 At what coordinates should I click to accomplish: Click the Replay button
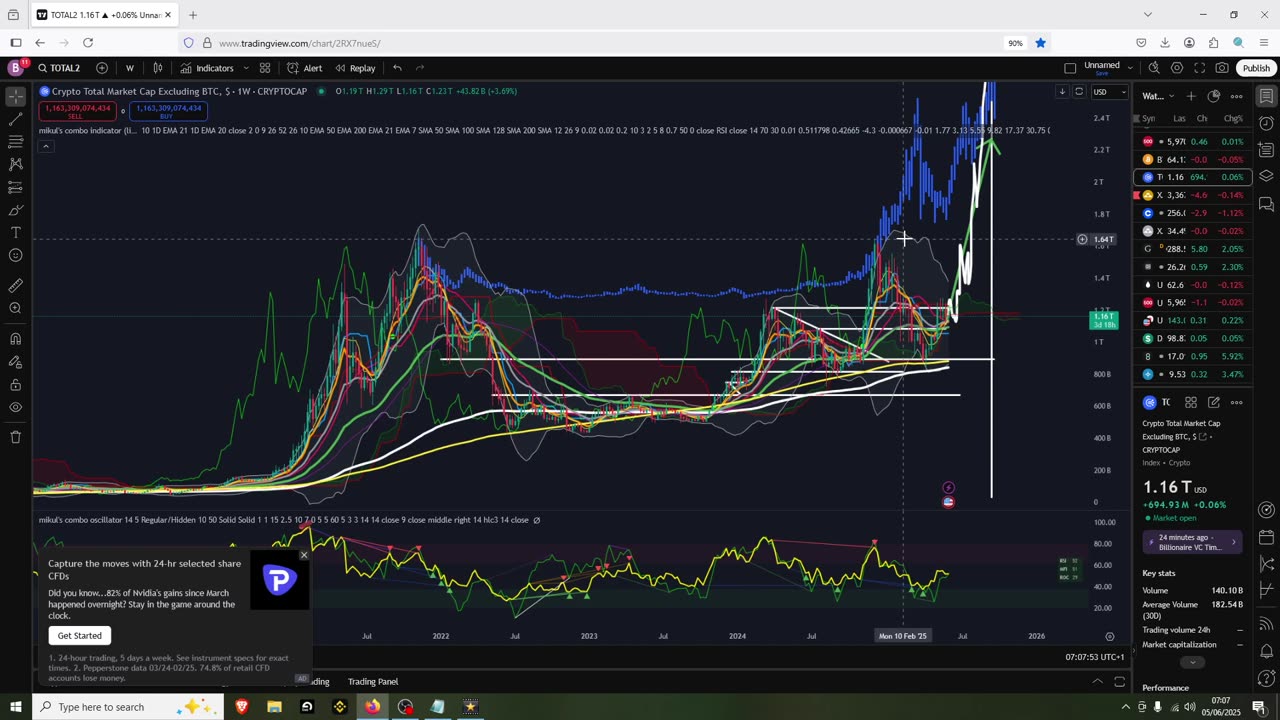355,68
